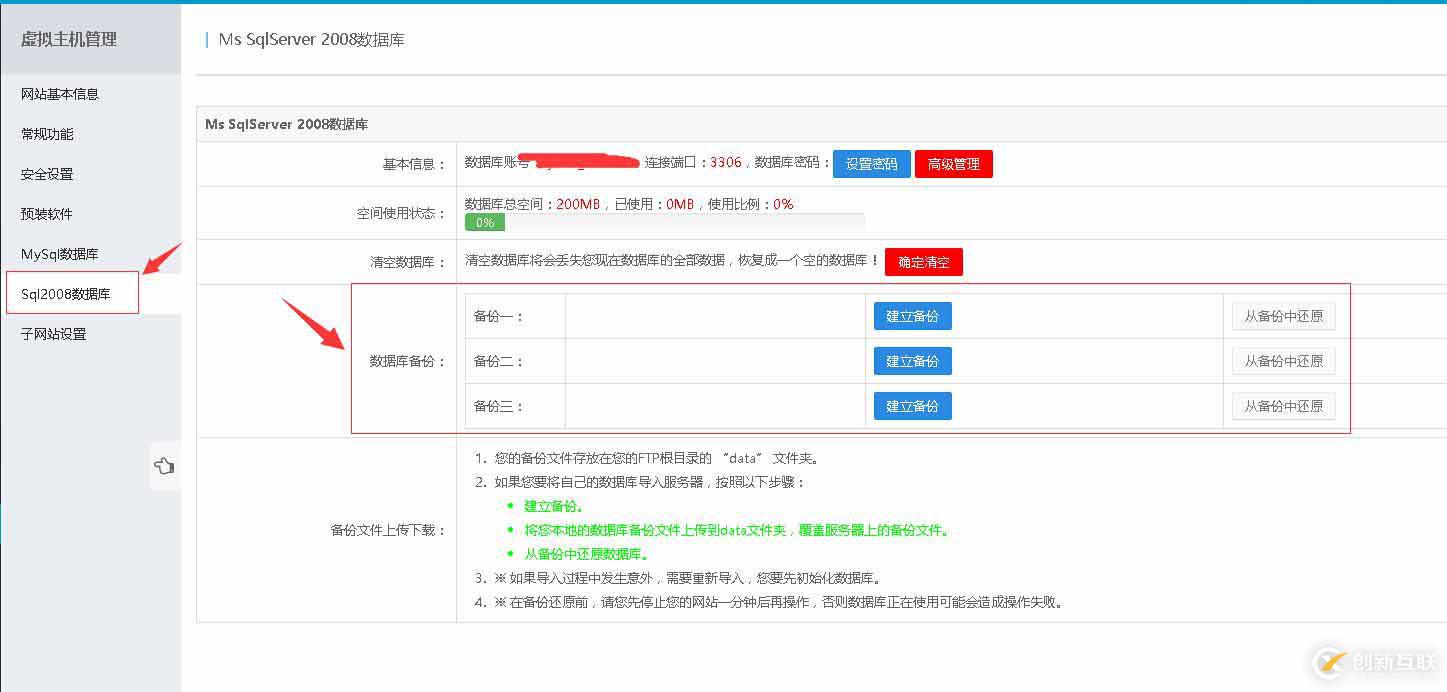Image resolution: width=1447 pixels, height=692 pixels.
Task: Click 从备份中还原 for 备份三
Action: (1284, 406)
